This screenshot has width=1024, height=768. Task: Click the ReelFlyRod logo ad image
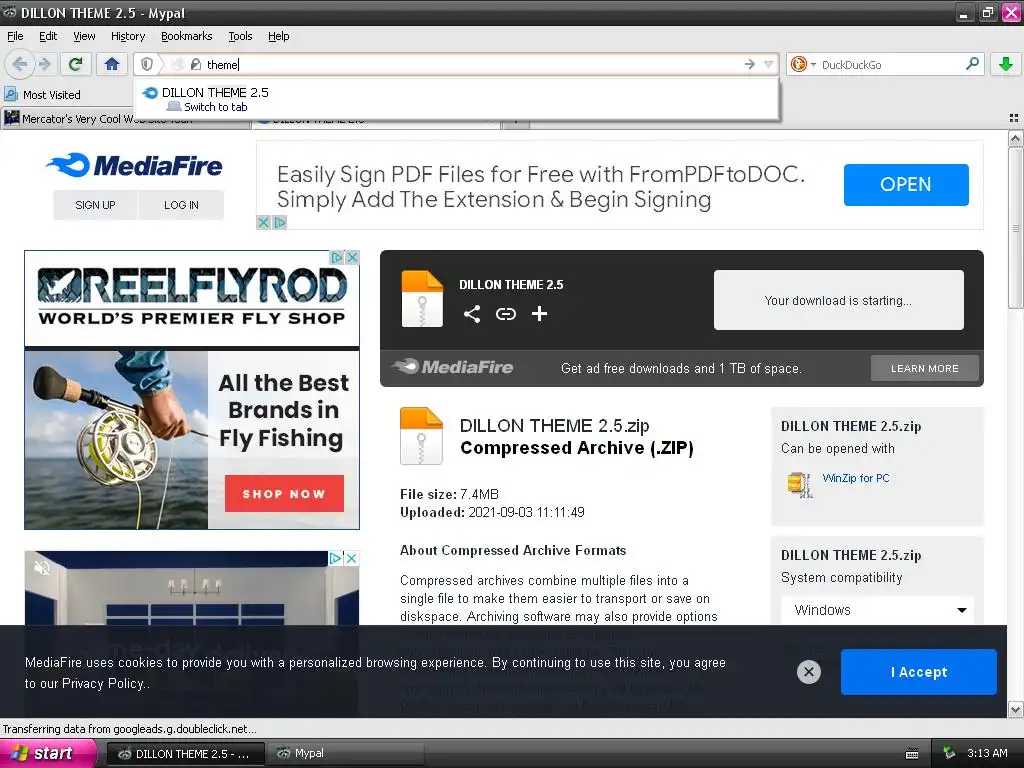pos(192,297)
